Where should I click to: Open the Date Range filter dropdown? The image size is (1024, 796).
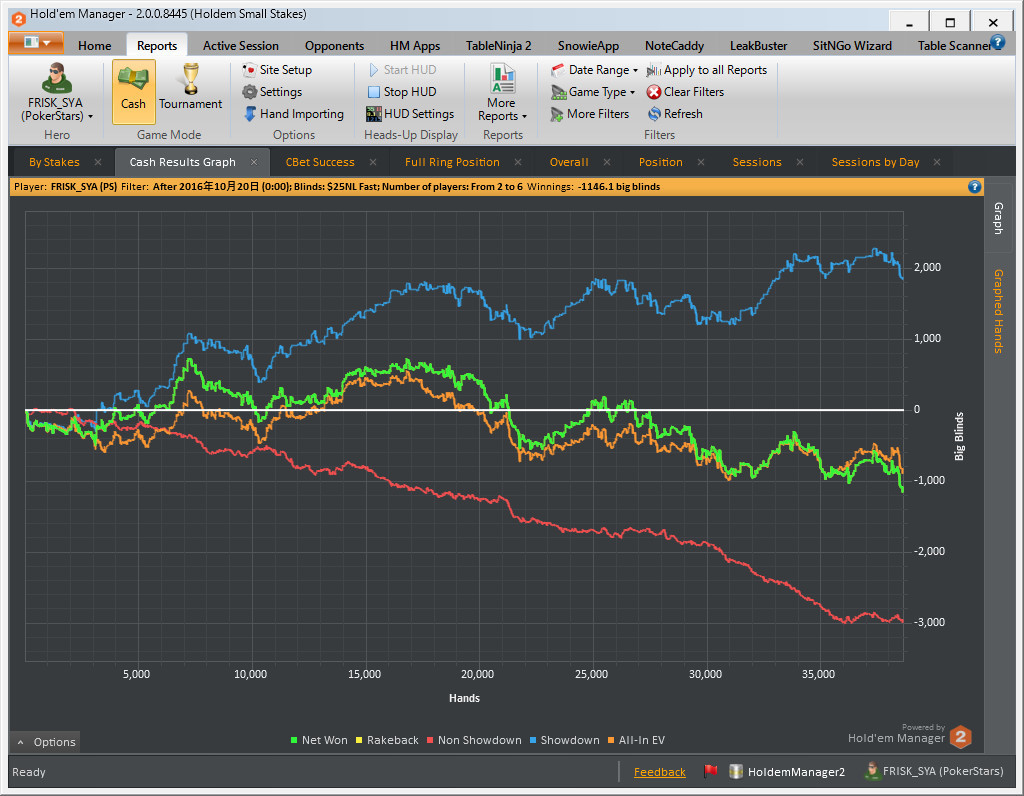594,70
